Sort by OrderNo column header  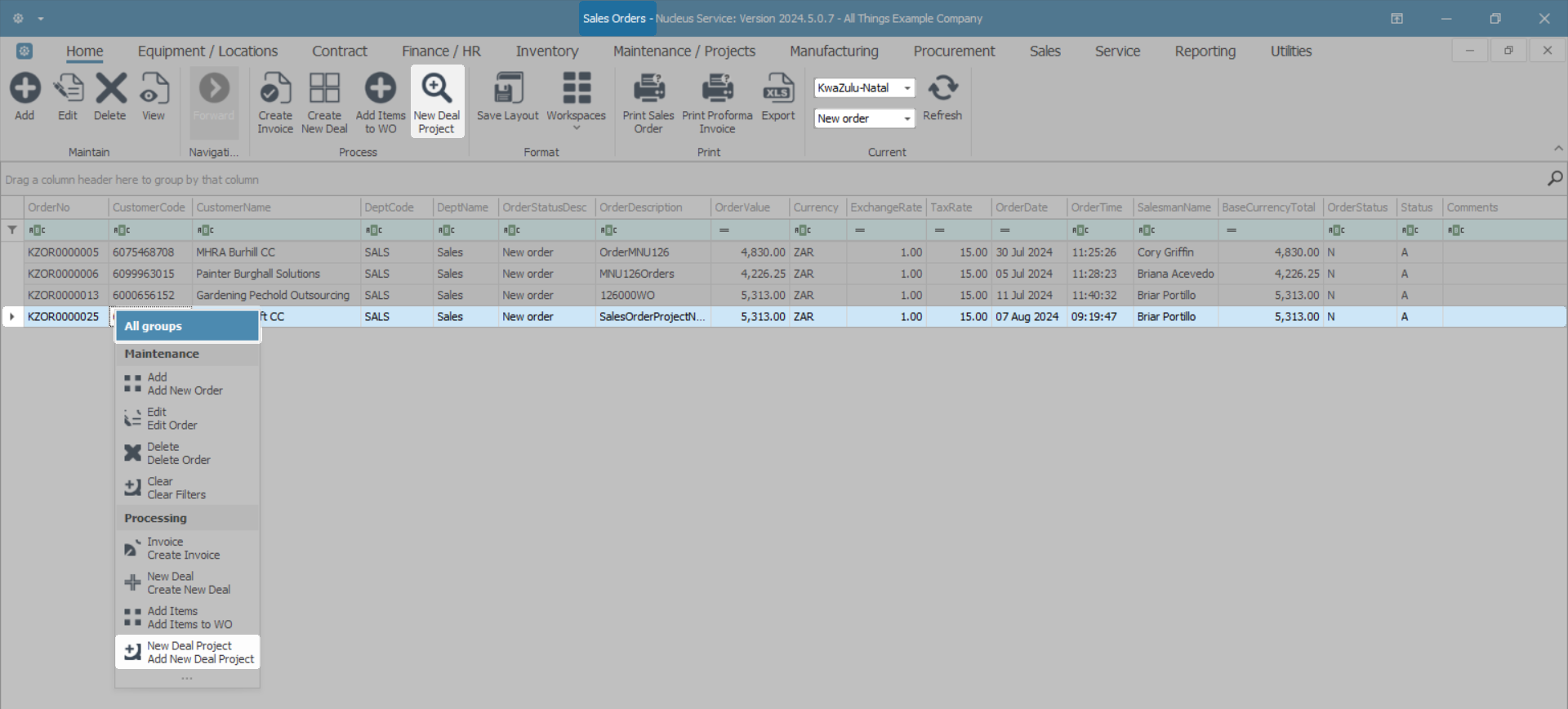(x=66, y=207)
